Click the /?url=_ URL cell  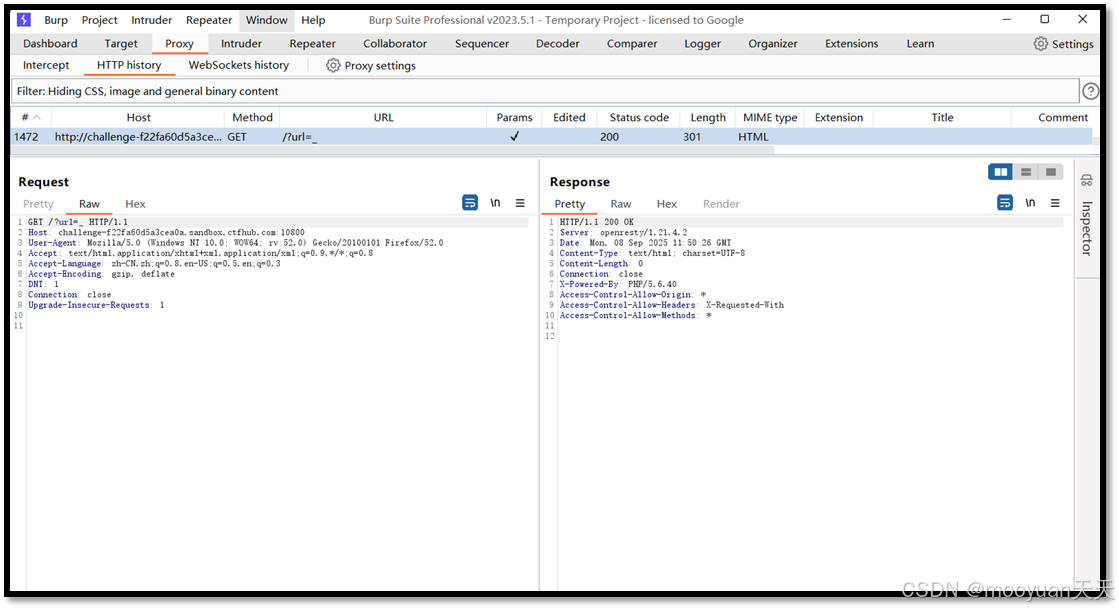300,136
